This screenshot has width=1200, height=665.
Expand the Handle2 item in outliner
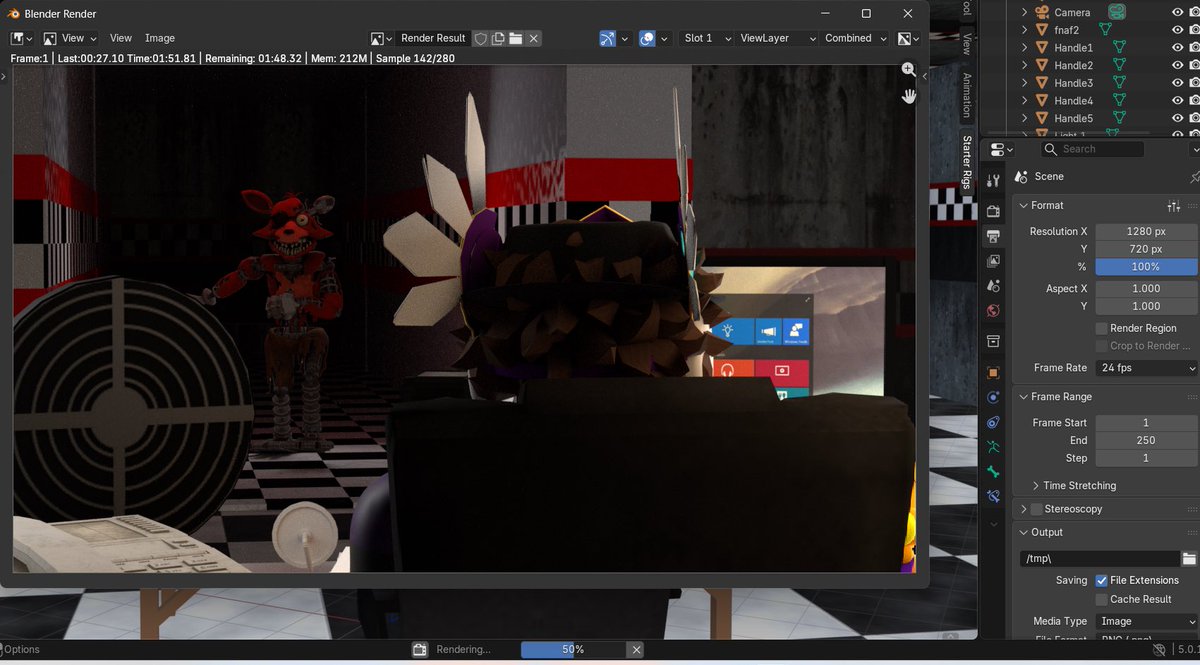tap(1025, 65)
